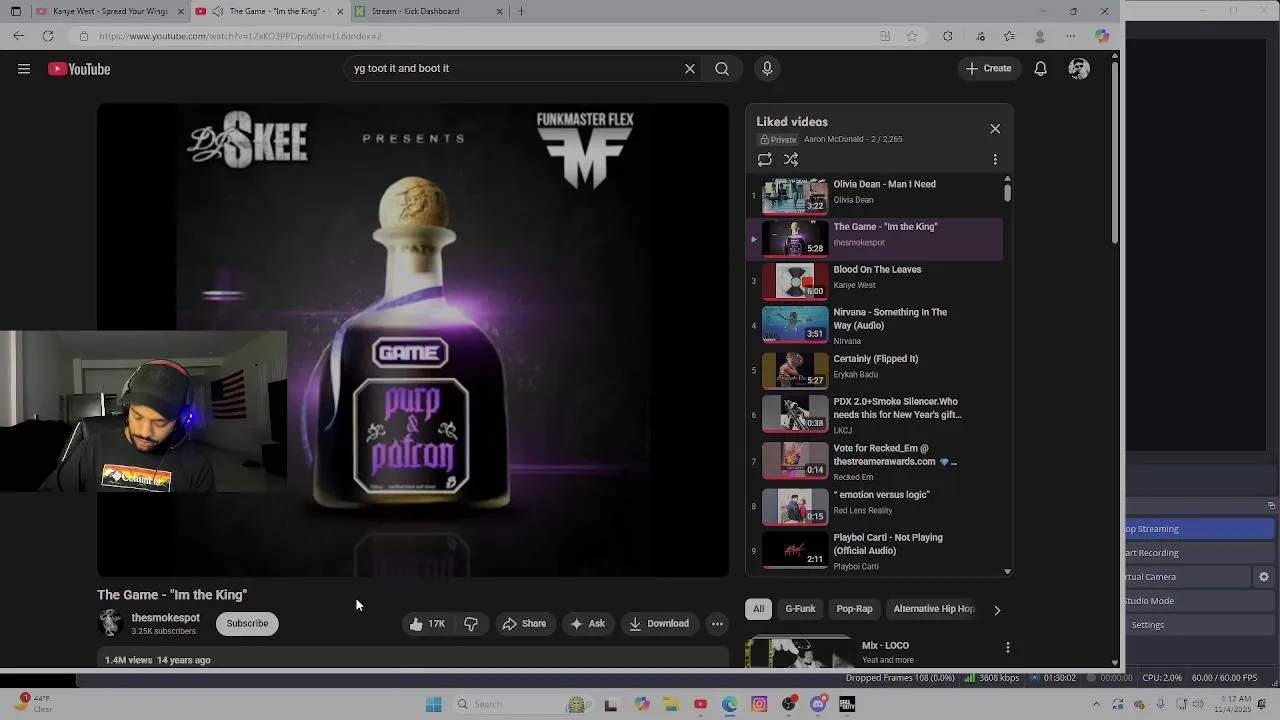Toggle playlist loop
The height and width of the screenshot is (720, 1280).
tap(765, 159)
